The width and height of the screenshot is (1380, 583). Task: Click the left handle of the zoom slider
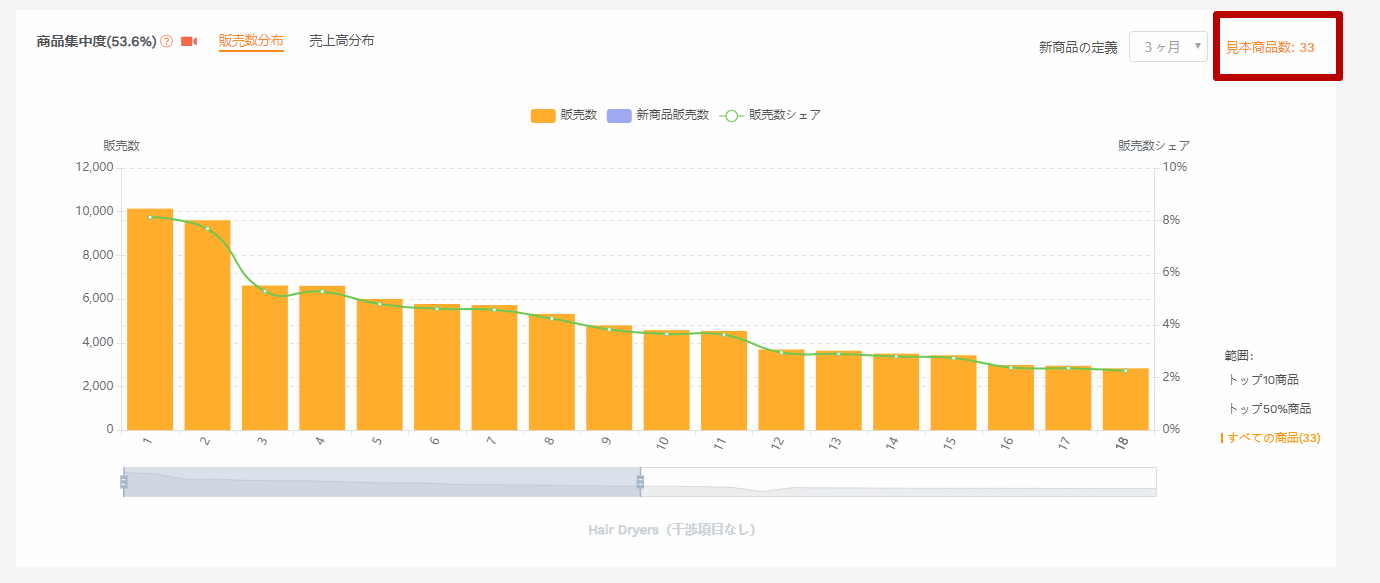(x=123, y=482)
